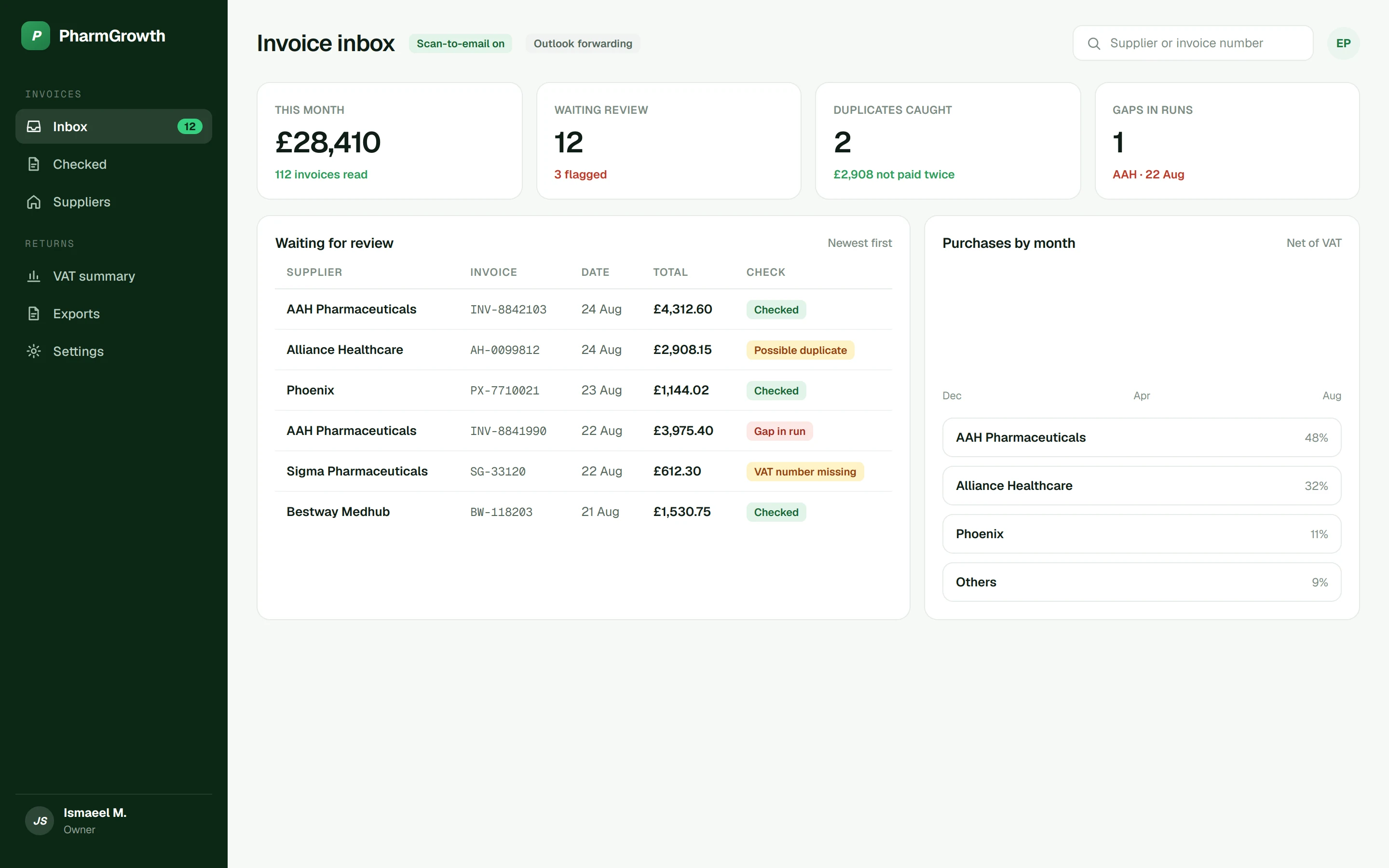Click the £612.30 total
The image size is (1389, 868).
[677, 471]
